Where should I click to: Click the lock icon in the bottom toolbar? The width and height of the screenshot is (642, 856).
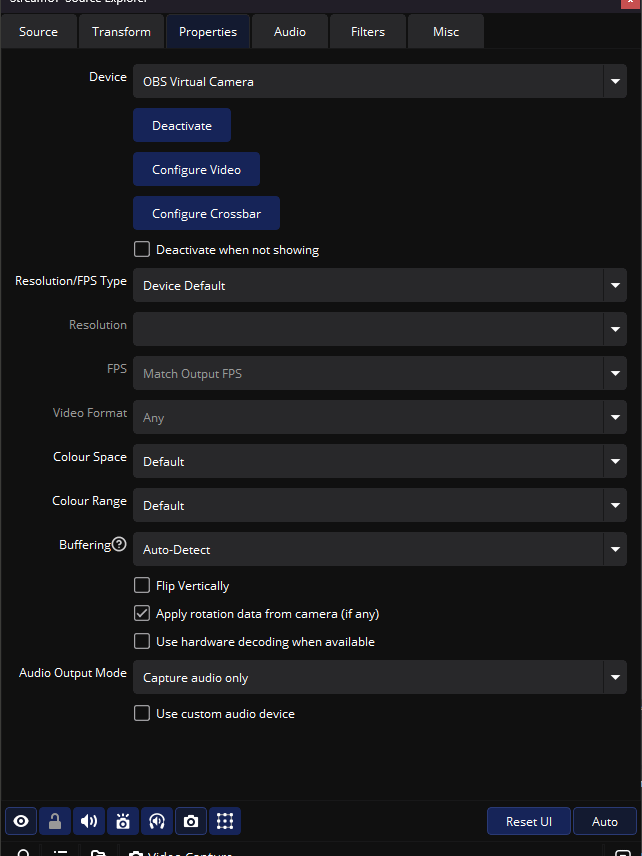[55, 822]
